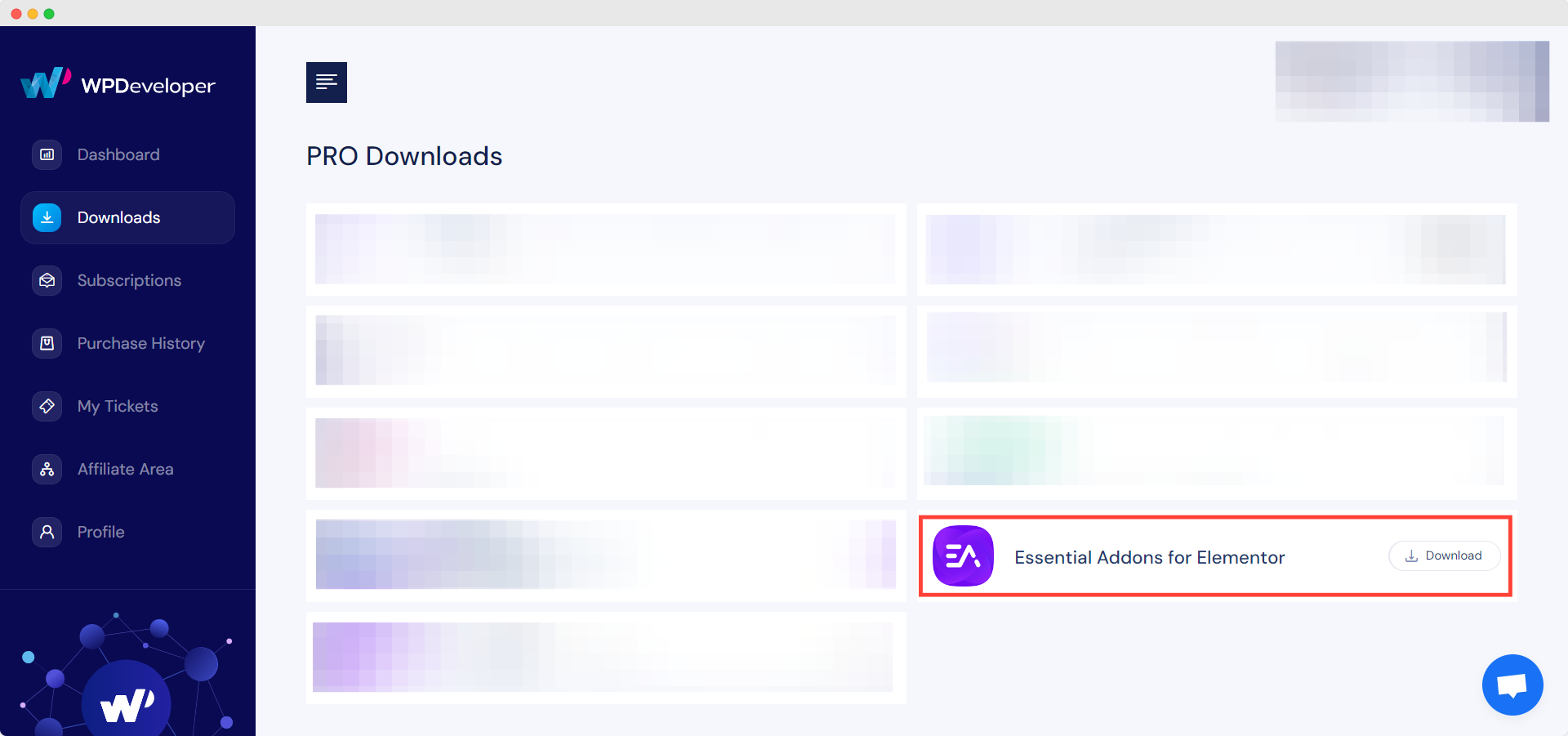Open the Affiliate Area page
This screenshot has width=1568, height=736.
pyautogui.click(x=125, y=469)
